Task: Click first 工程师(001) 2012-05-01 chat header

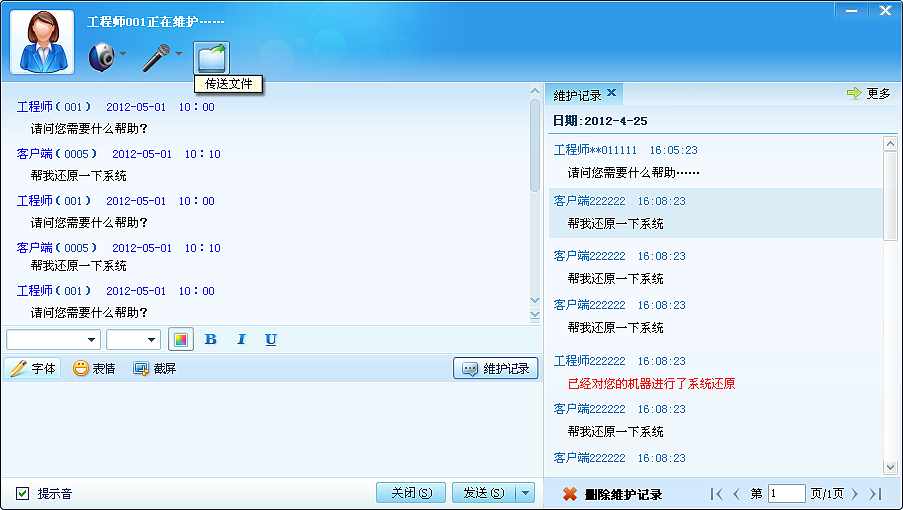Action: click(x=115, y=107)
